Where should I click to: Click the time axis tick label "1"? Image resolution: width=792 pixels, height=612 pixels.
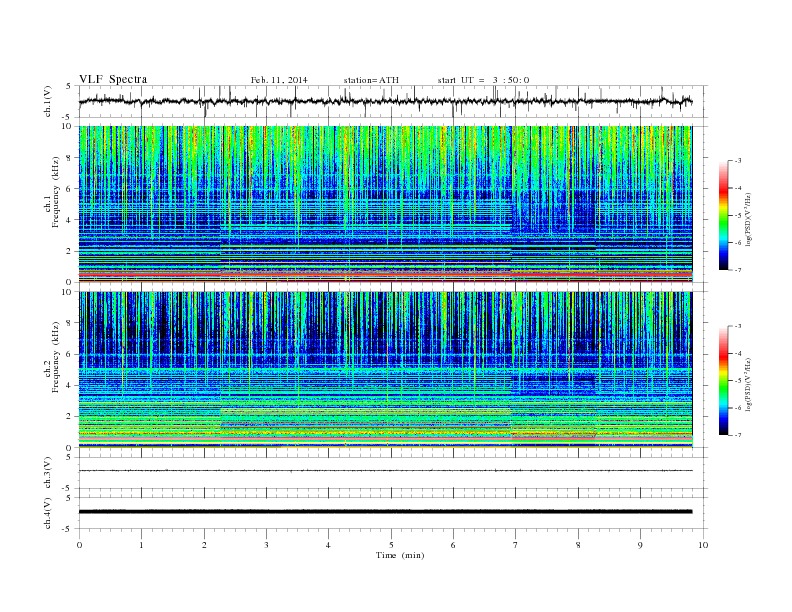click(141, 545)
